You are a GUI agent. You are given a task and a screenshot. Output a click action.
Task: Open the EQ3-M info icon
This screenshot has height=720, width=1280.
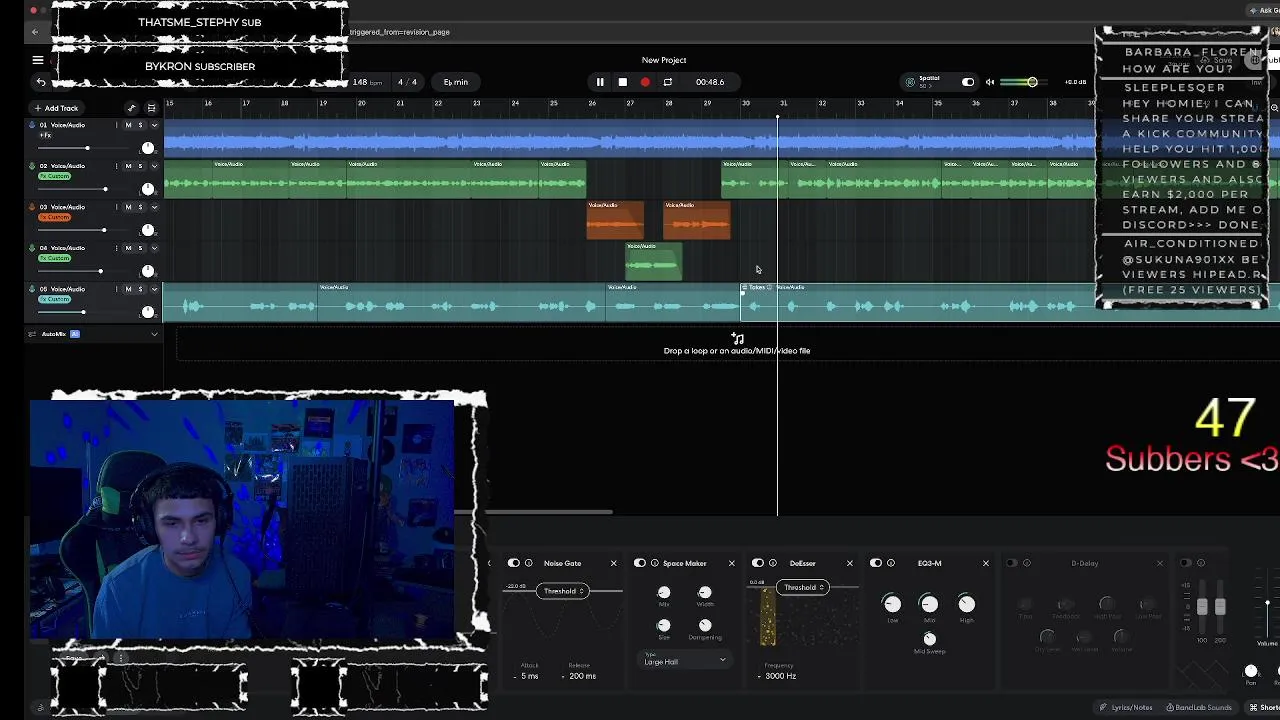point(891,563)
